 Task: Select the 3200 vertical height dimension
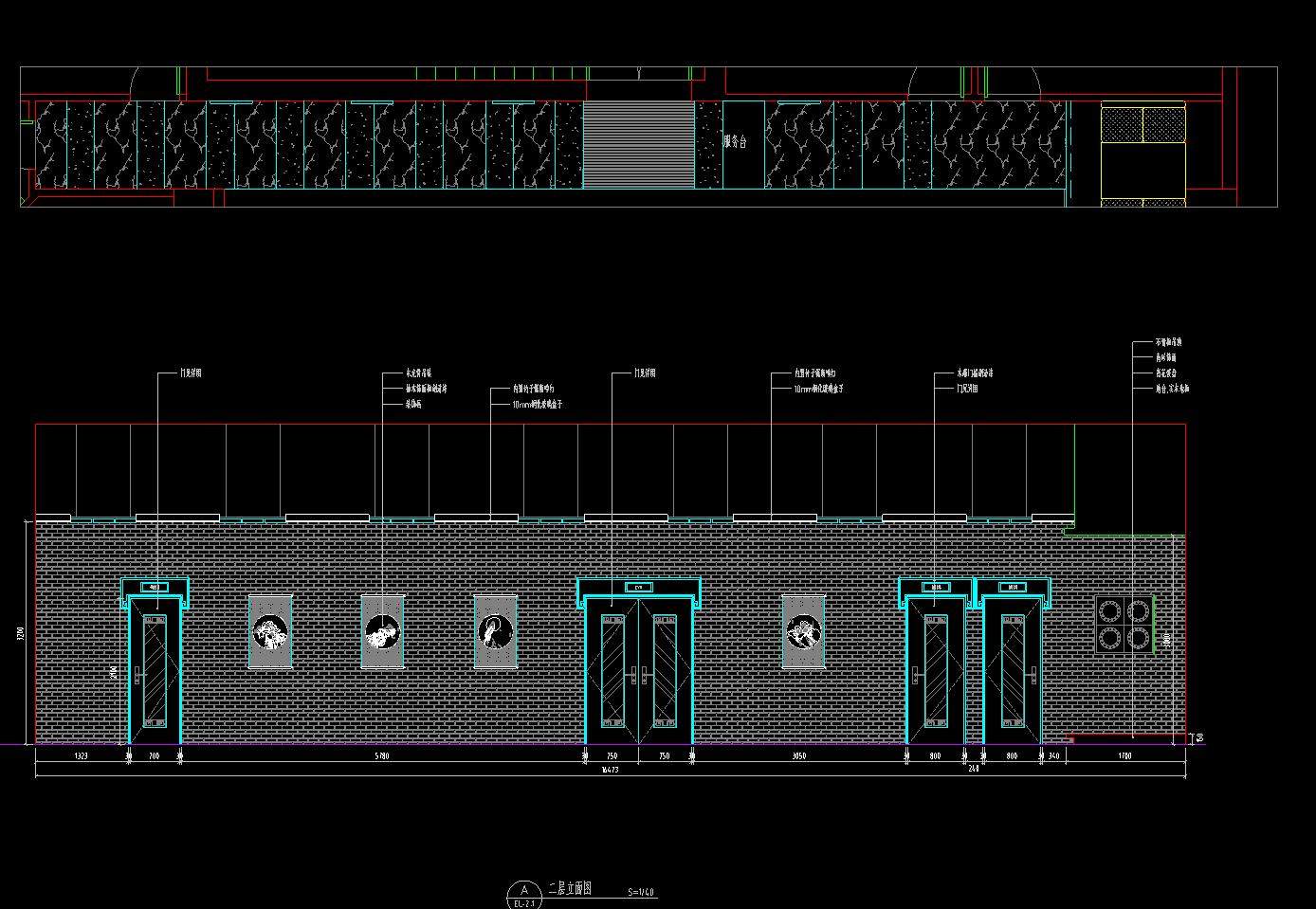pyautogui.click(x=21, y=632)
